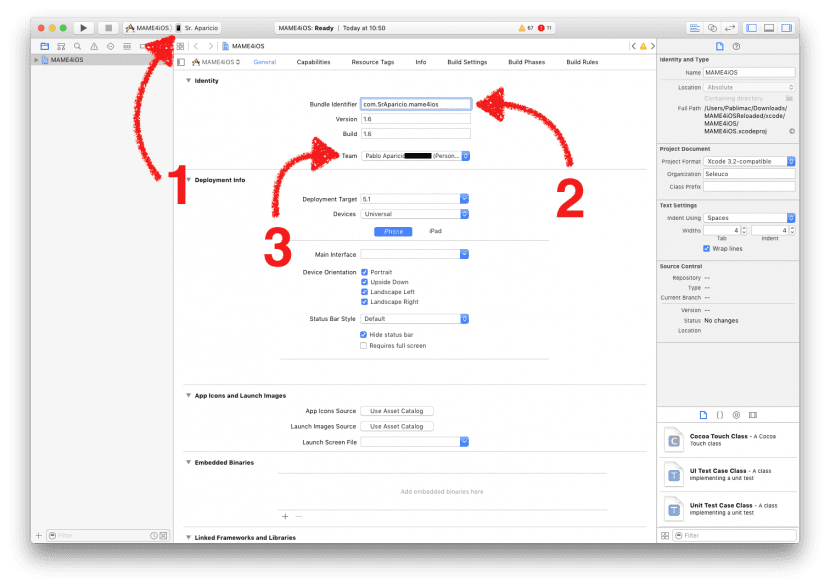Uncheck Landscape Left orientation

364,292
